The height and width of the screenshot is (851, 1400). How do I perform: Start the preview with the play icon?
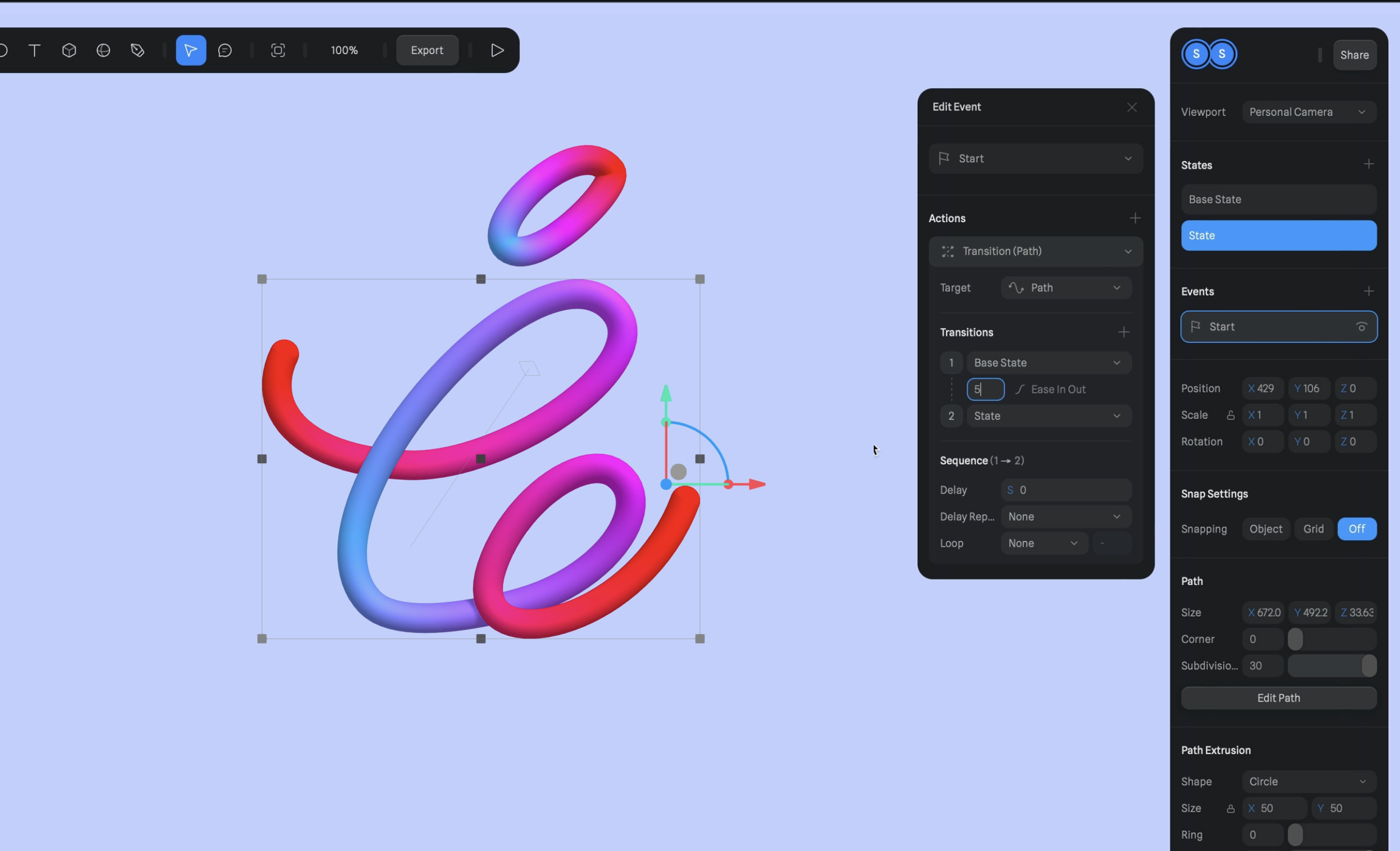click(x=496, y=50)
